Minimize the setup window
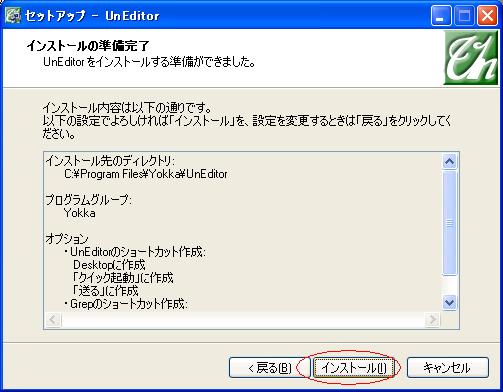The image size is (503, 392). [441, 16]
